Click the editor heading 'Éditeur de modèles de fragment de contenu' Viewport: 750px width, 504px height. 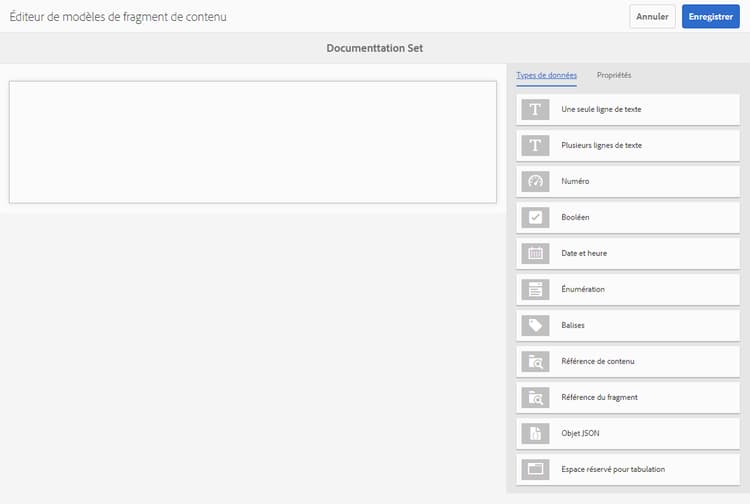[118, 17]
